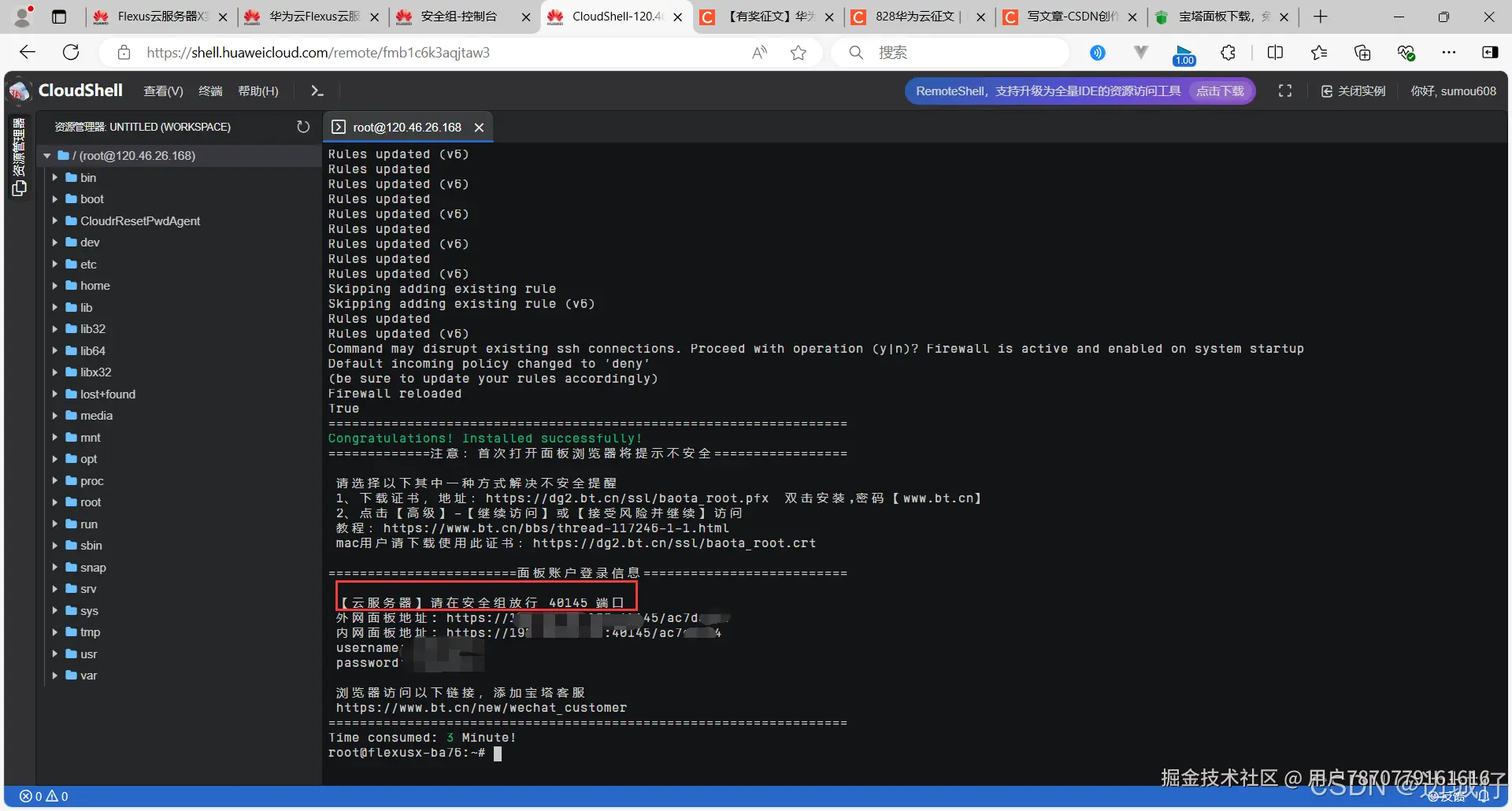Open the resource manager sidebar icon
This screenshot has width=1512, height=811.
pyautogui.click(x=19, y=188)
